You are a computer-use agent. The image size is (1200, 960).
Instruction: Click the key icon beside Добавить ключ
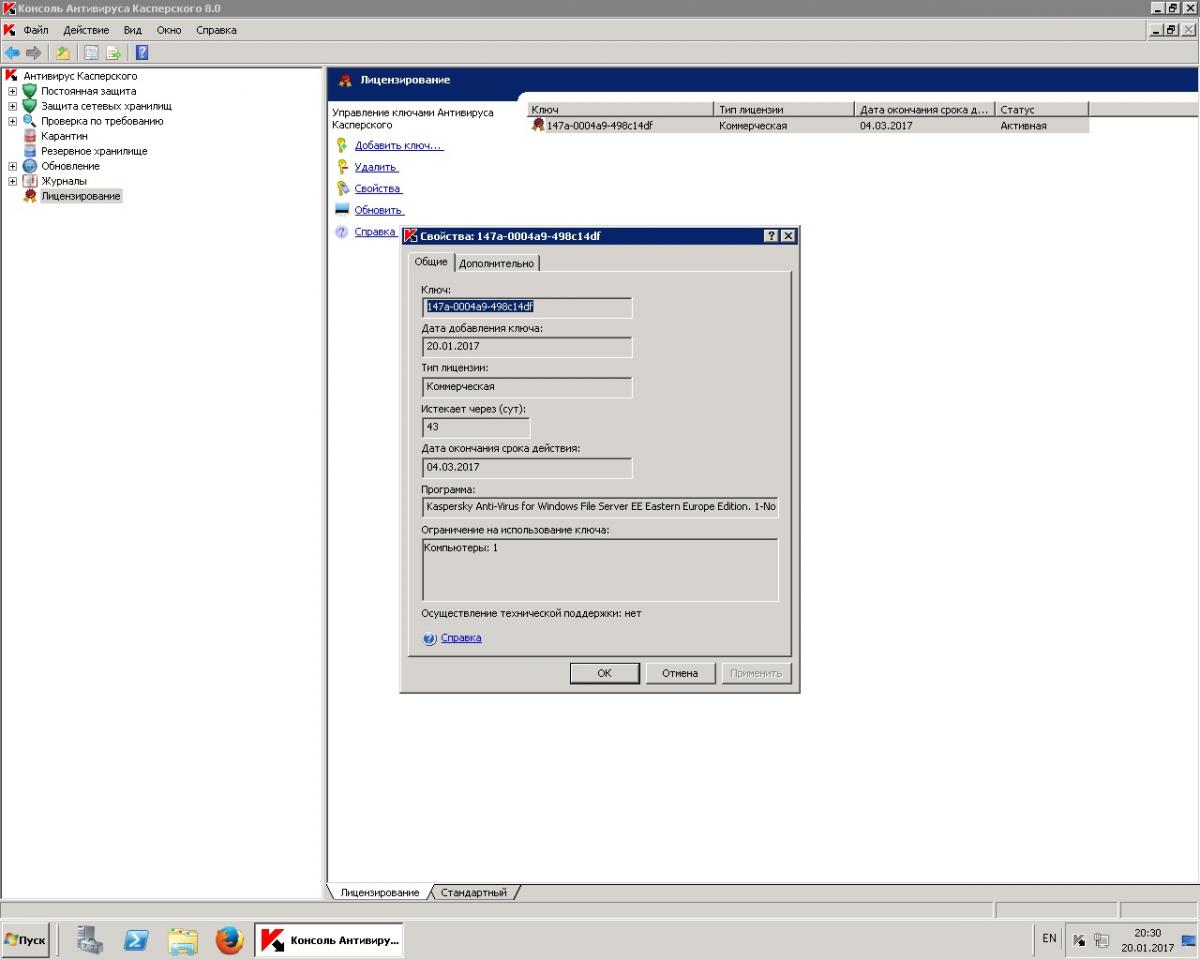(x=342, y=146)
